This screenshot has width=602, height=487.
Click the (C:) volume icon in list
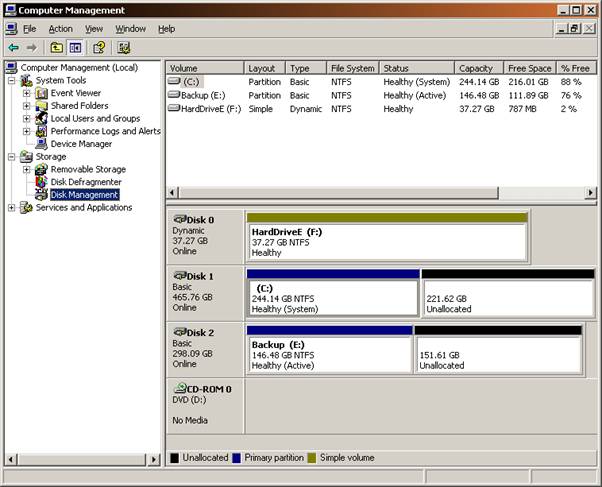tap(174, 81)
